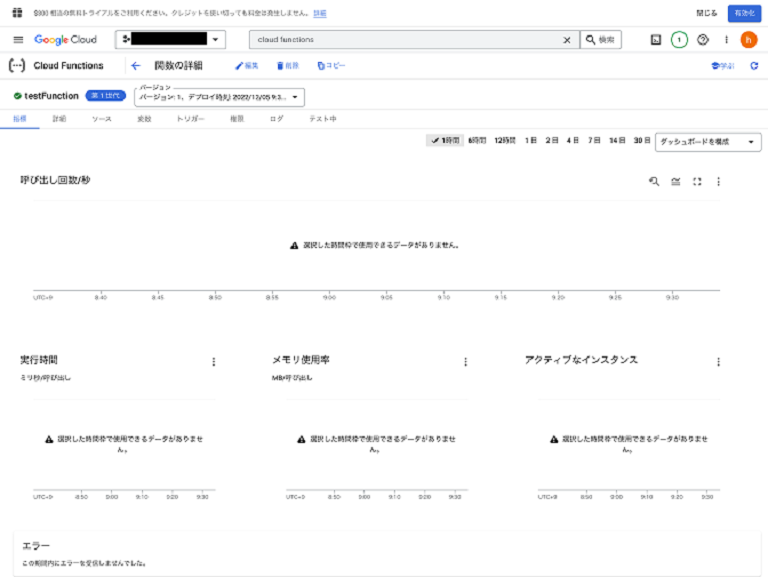Click the testFunction name text
The image size is (768, 577).
(51, 96)
